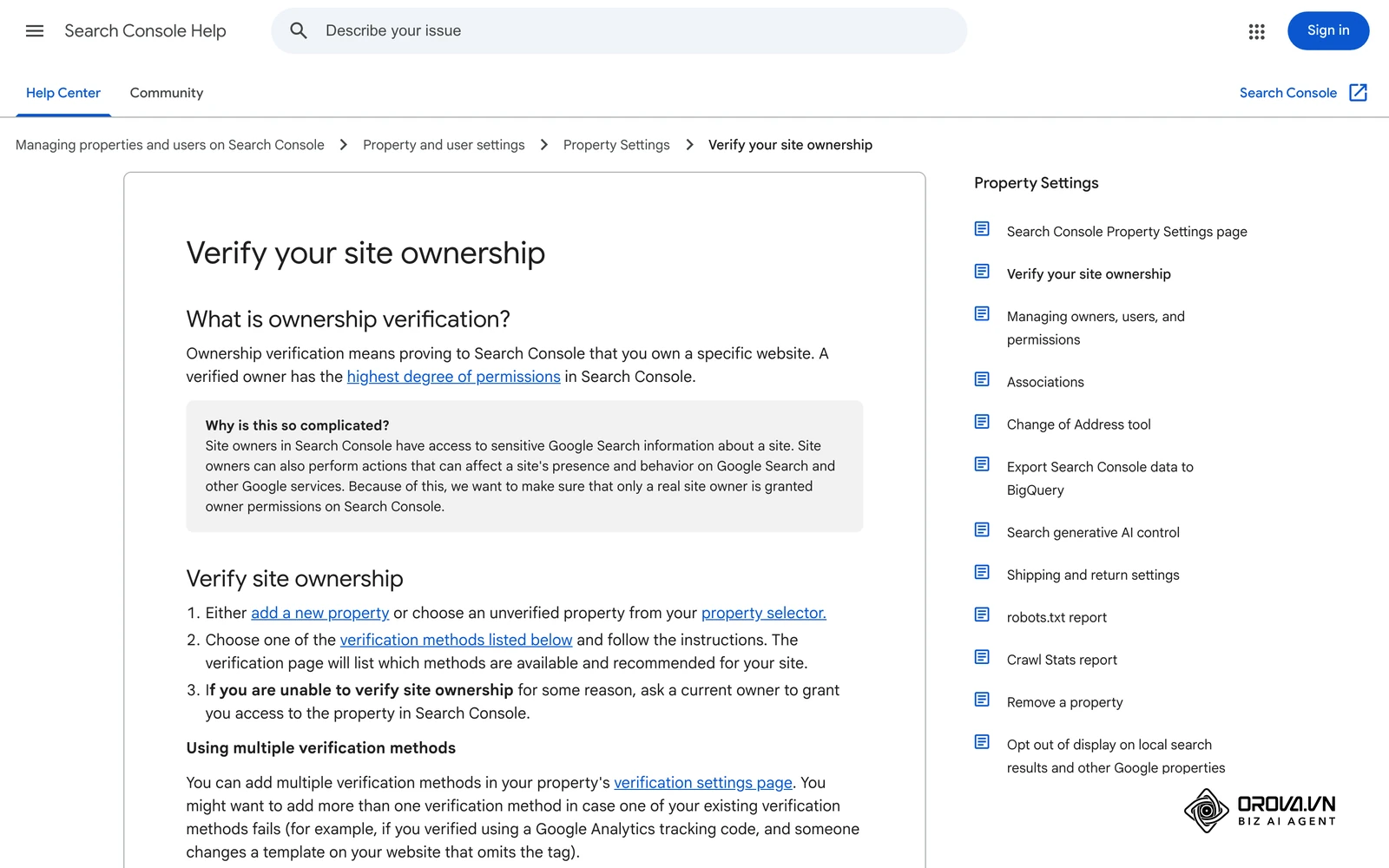
Task: Open highest degree of permissions link
Action: point(454,377)
